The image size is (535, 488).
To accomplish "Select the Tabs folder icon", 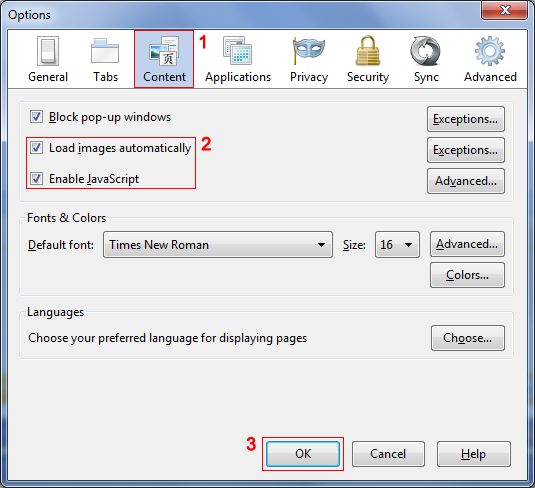I will (105, 51).
